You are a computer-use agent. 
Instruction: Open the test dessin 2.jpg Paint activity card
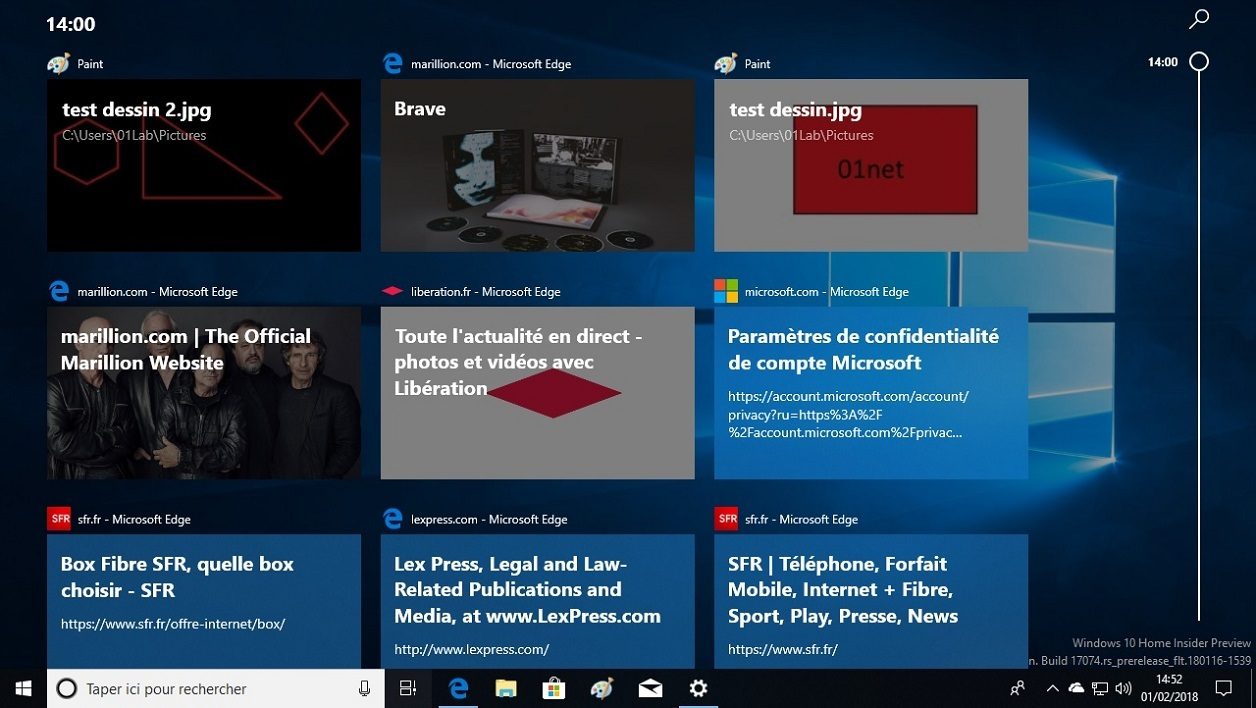pyautogui.click(x=204, y=165)
